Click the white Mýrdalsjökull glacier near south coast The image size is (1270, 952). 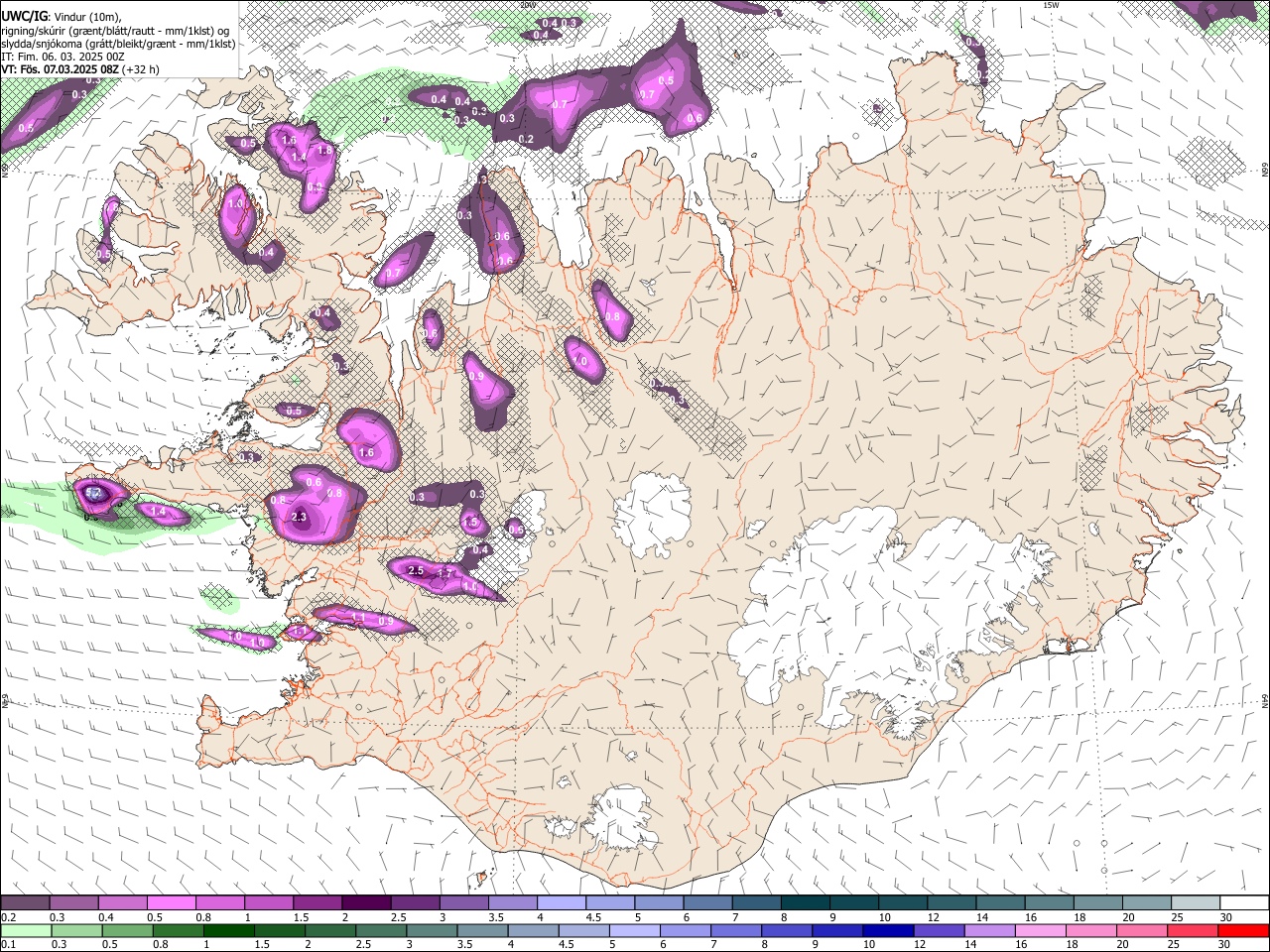[x=621, y=820]
